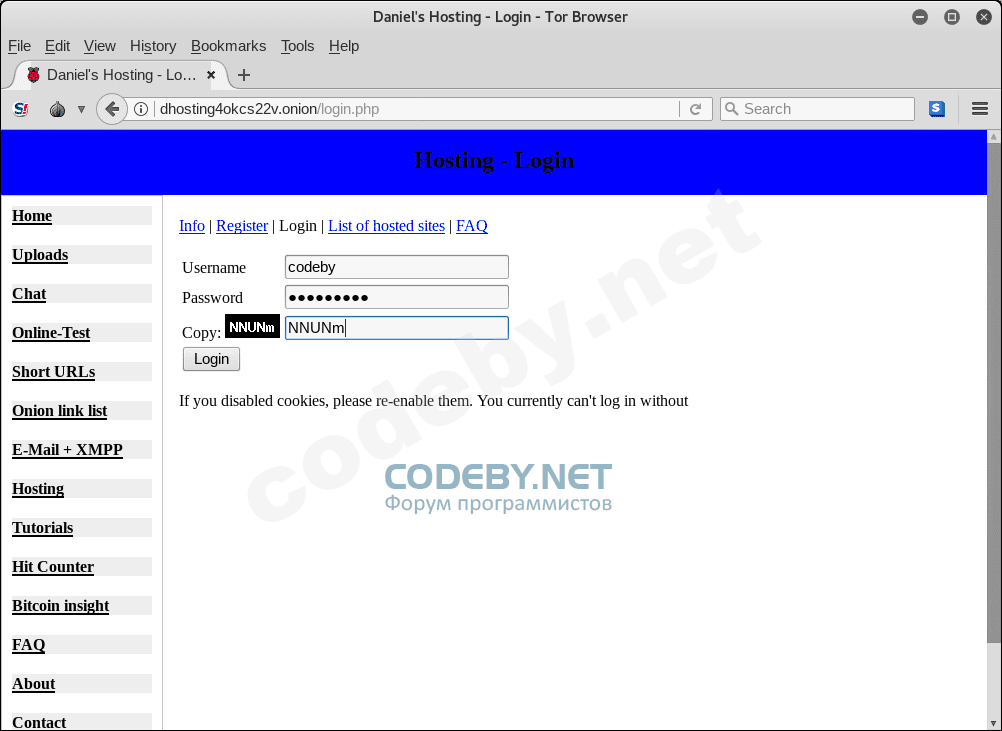This screenshot has height=731, width=1002.
Task: Open the Info link
Action: (192, 226)
